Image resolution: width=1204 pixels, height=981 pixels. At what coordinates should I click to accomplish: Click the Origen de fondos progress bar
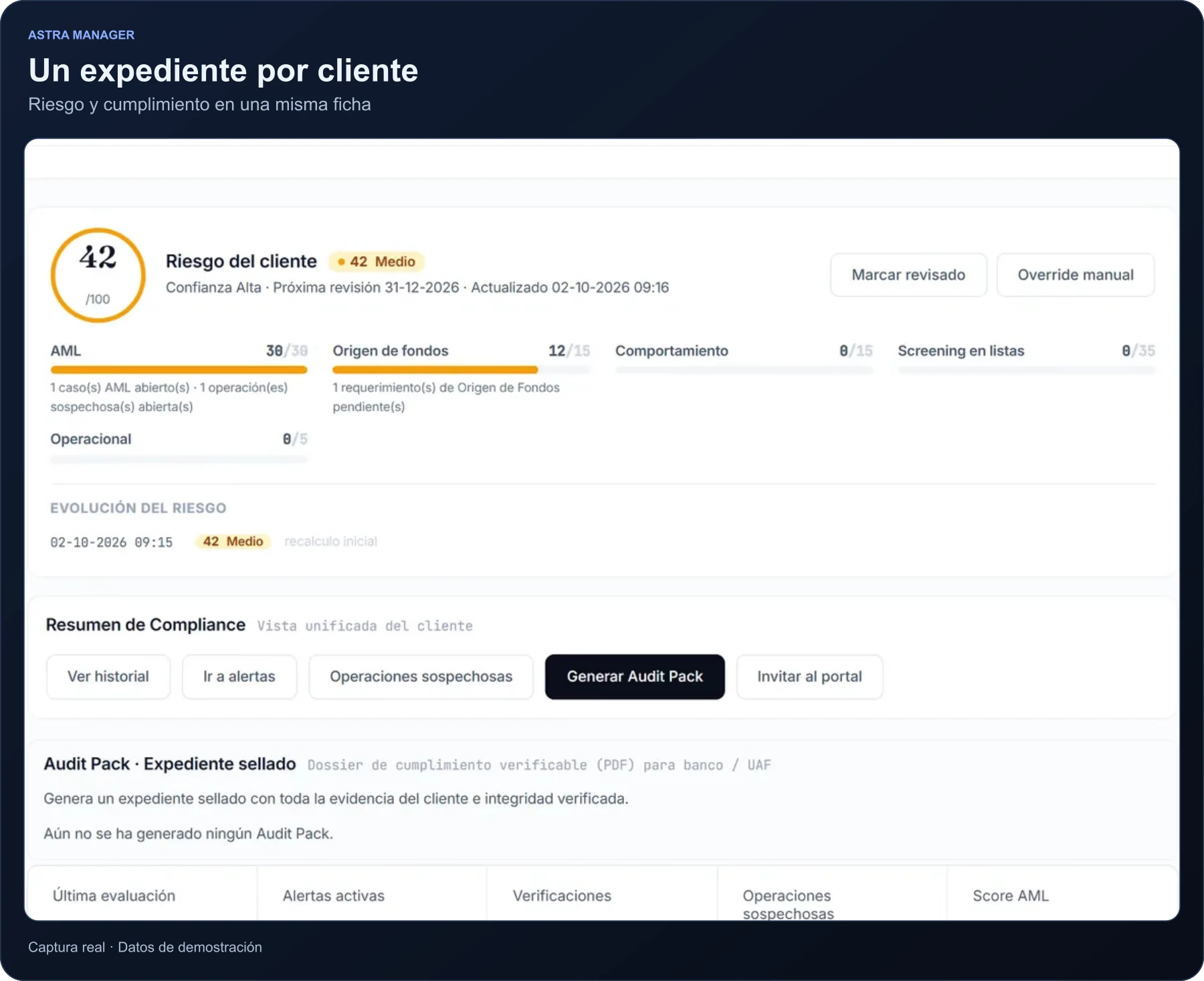tap(462, 370)
